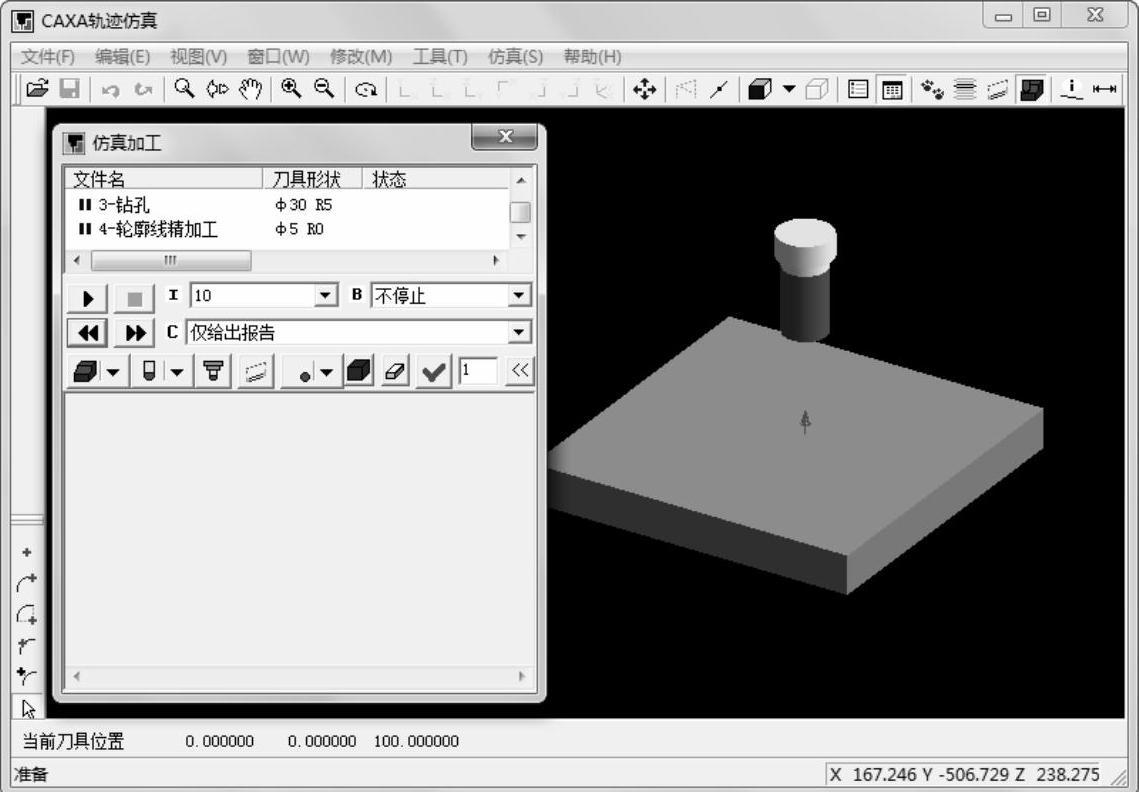This screenshot has width=1139, height=792.
Task: Open the I speed dropdown showing 10
Action: click(x=325, y=295)
